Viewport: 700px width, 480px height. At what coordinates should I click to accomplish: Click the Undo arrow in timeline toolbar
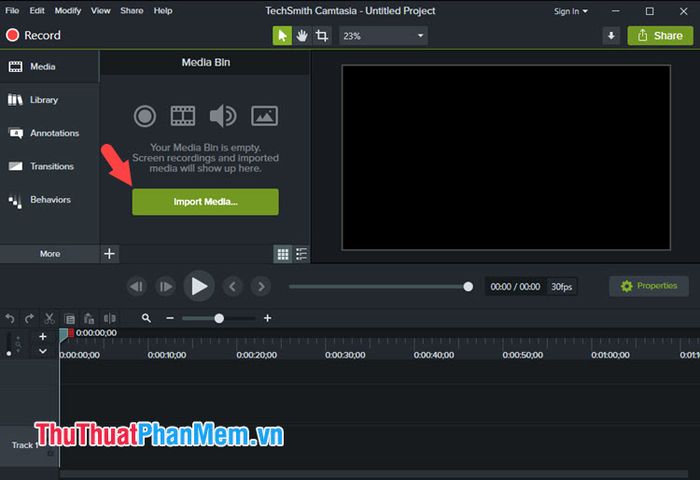(x=10, y=318)
